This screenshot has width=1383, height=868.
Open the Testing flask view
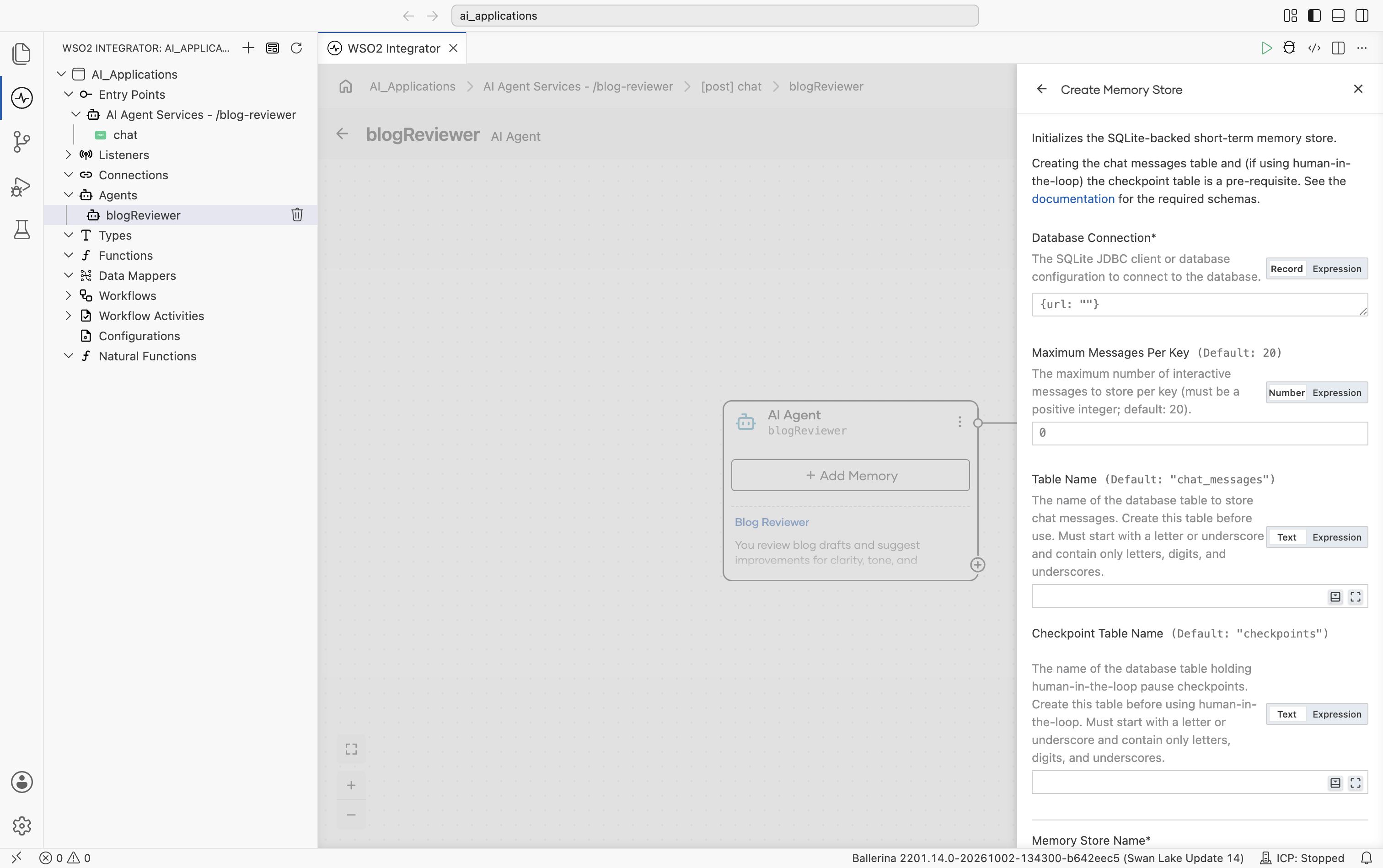(x=22, y=230)
